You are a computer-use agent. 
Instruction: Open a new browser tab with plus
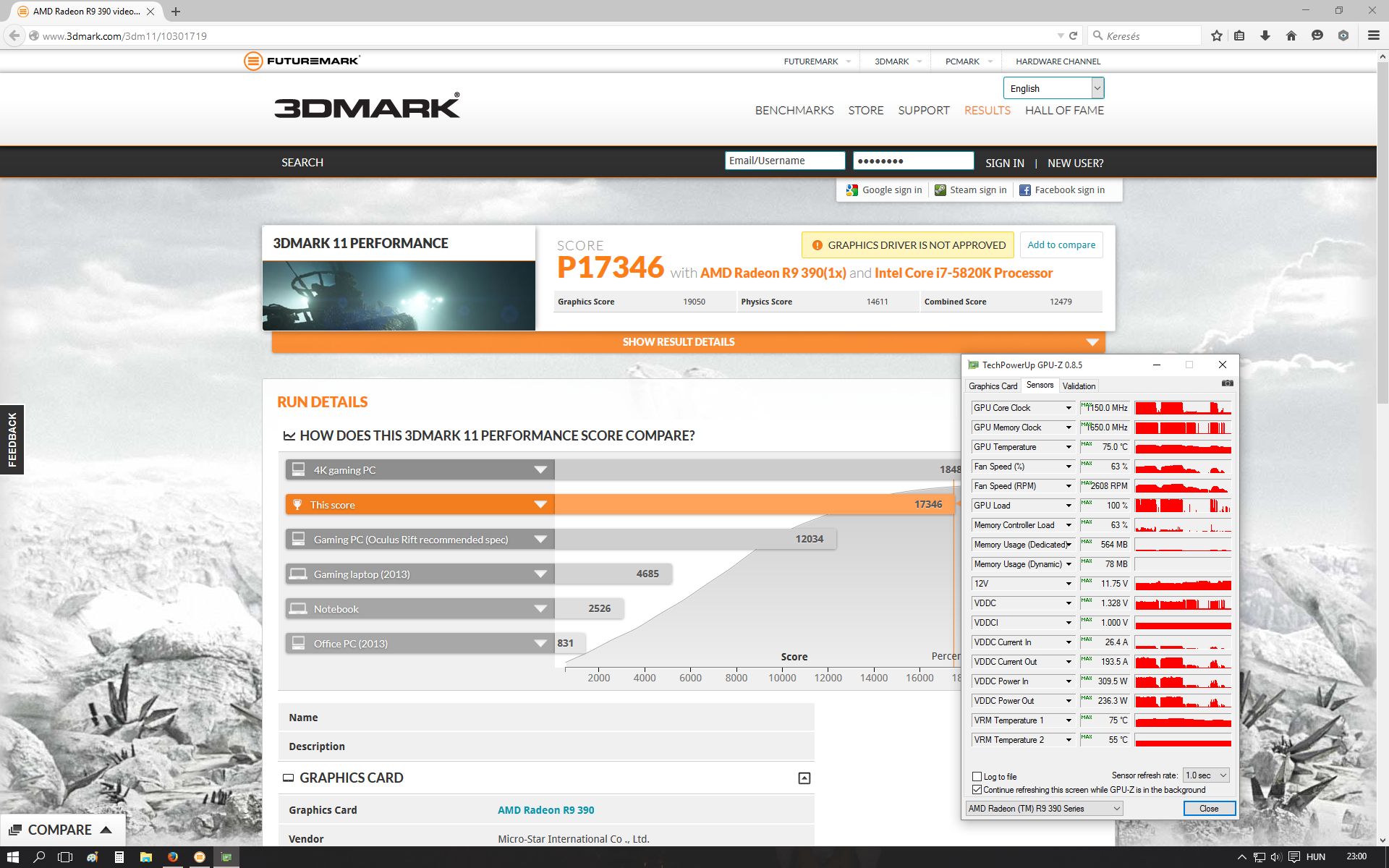[x=176, y=12]
